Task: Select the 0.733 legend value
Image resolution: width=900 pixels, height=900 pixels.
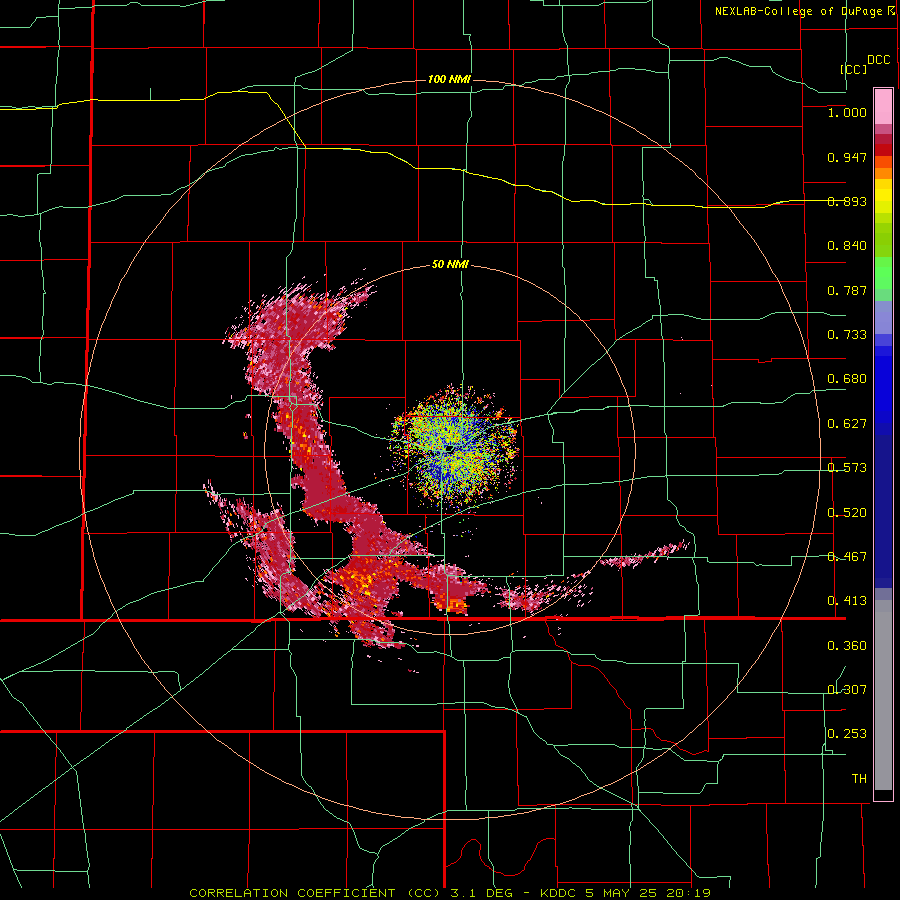Action: click(x=847, y=335)
